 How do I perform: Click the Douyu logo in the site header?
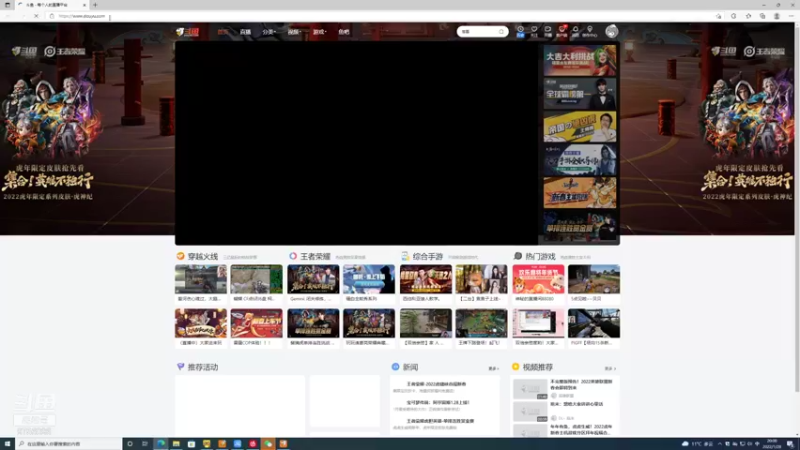point(187,32)
